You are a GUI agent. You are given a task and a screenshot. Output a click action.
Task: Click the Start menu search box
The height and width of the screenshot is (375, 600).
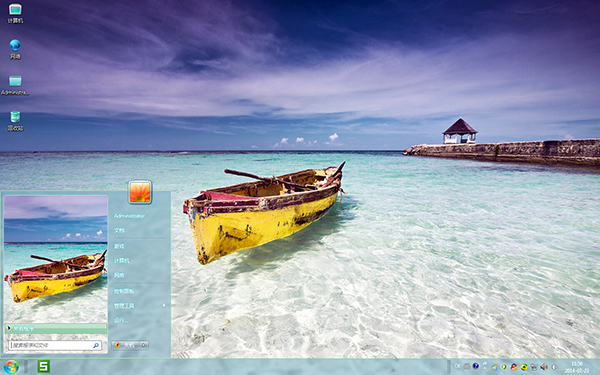coord(55,345)
